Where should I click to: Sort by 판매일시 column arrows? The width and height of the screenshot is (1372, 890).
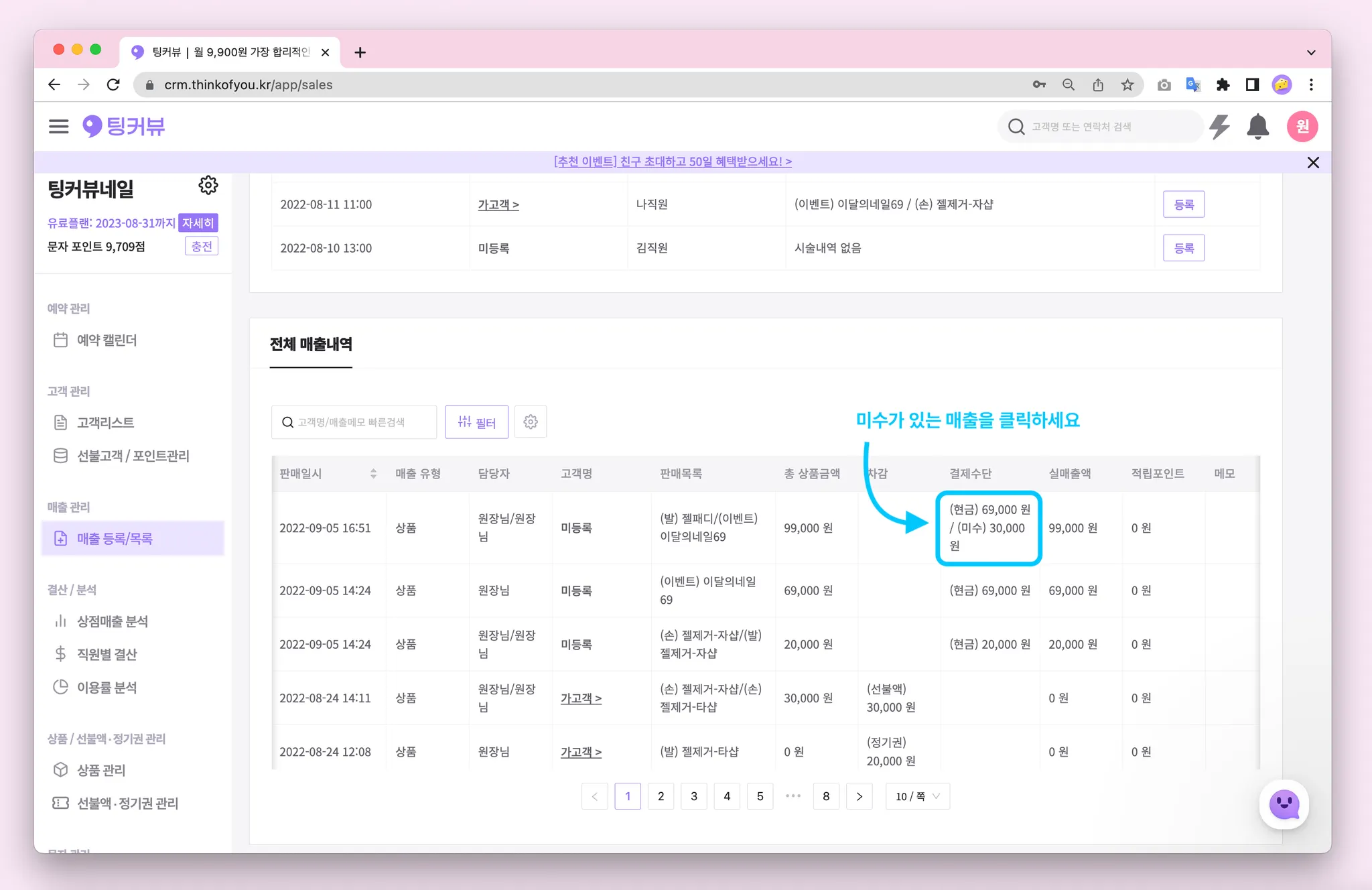tap(373, 474)
